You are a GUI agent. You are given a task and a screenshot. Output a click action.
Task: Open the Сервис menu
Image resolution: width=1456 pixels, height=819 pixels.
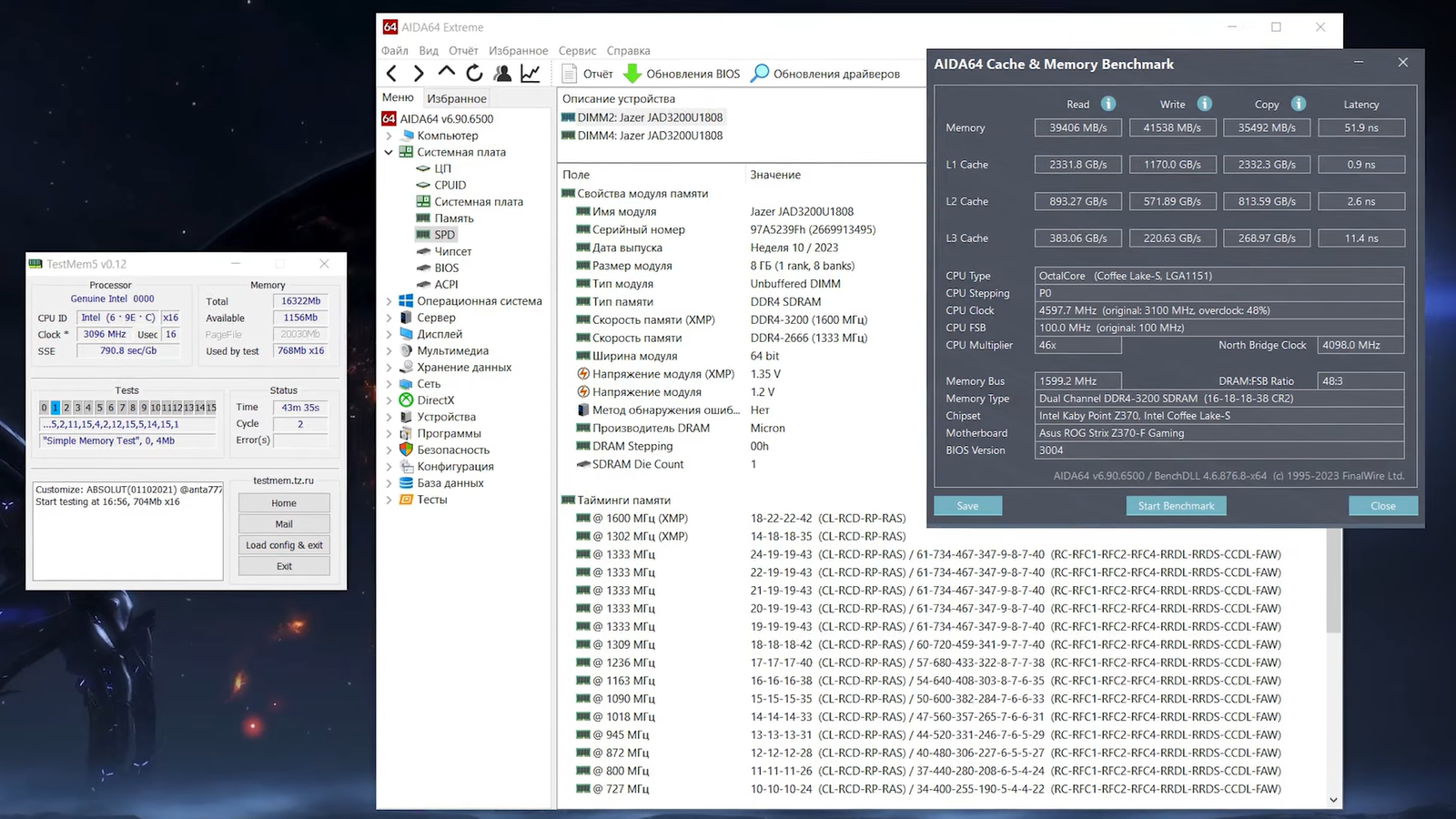click(577, 51)
